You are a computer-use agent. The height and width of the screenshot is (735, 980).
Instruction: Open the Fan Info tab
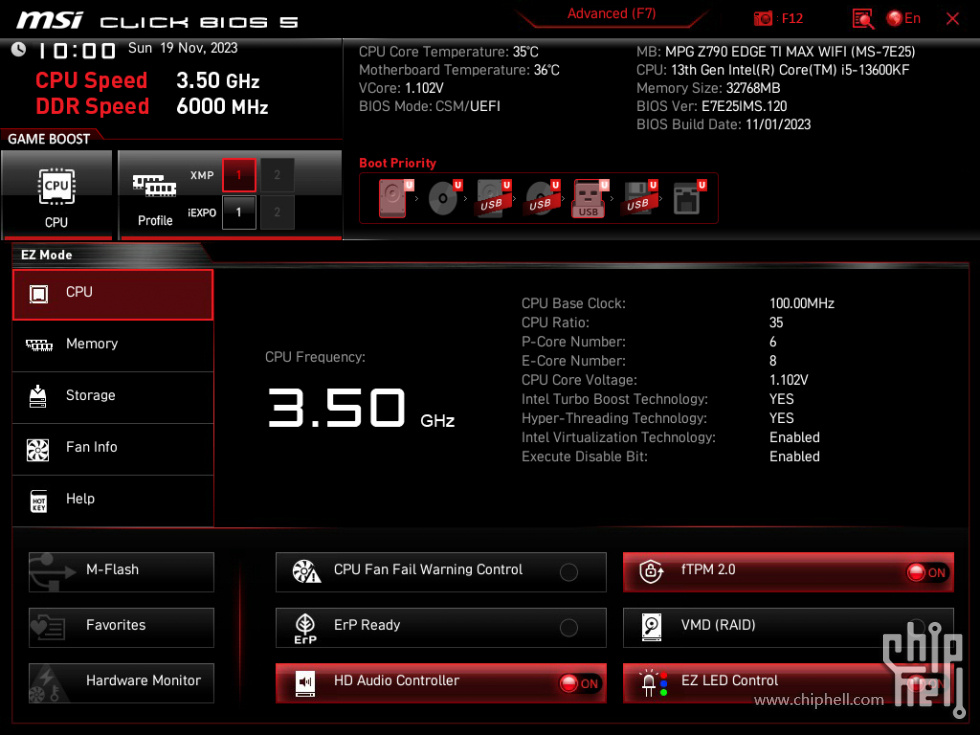coord(112,449)
